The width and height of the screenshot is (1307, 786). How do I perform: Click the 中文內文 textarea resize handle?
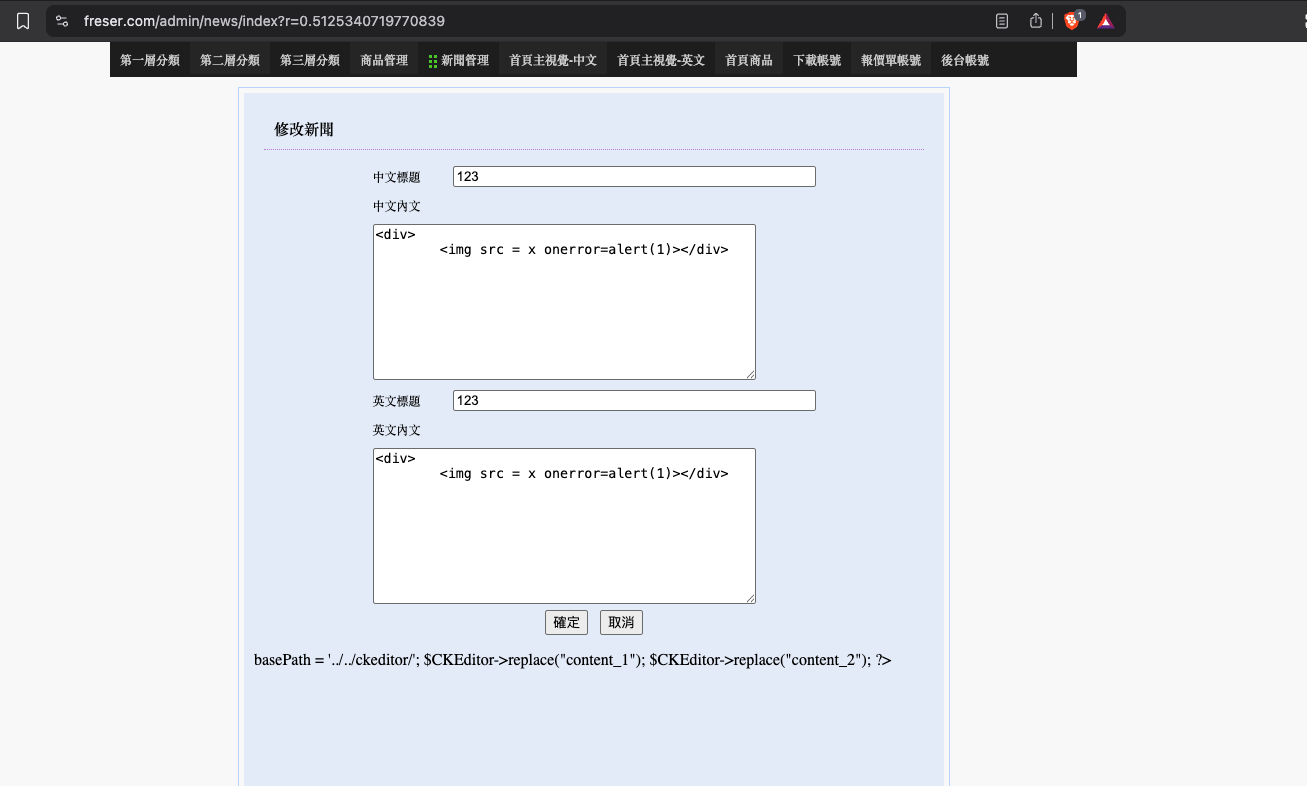(749, 373)
